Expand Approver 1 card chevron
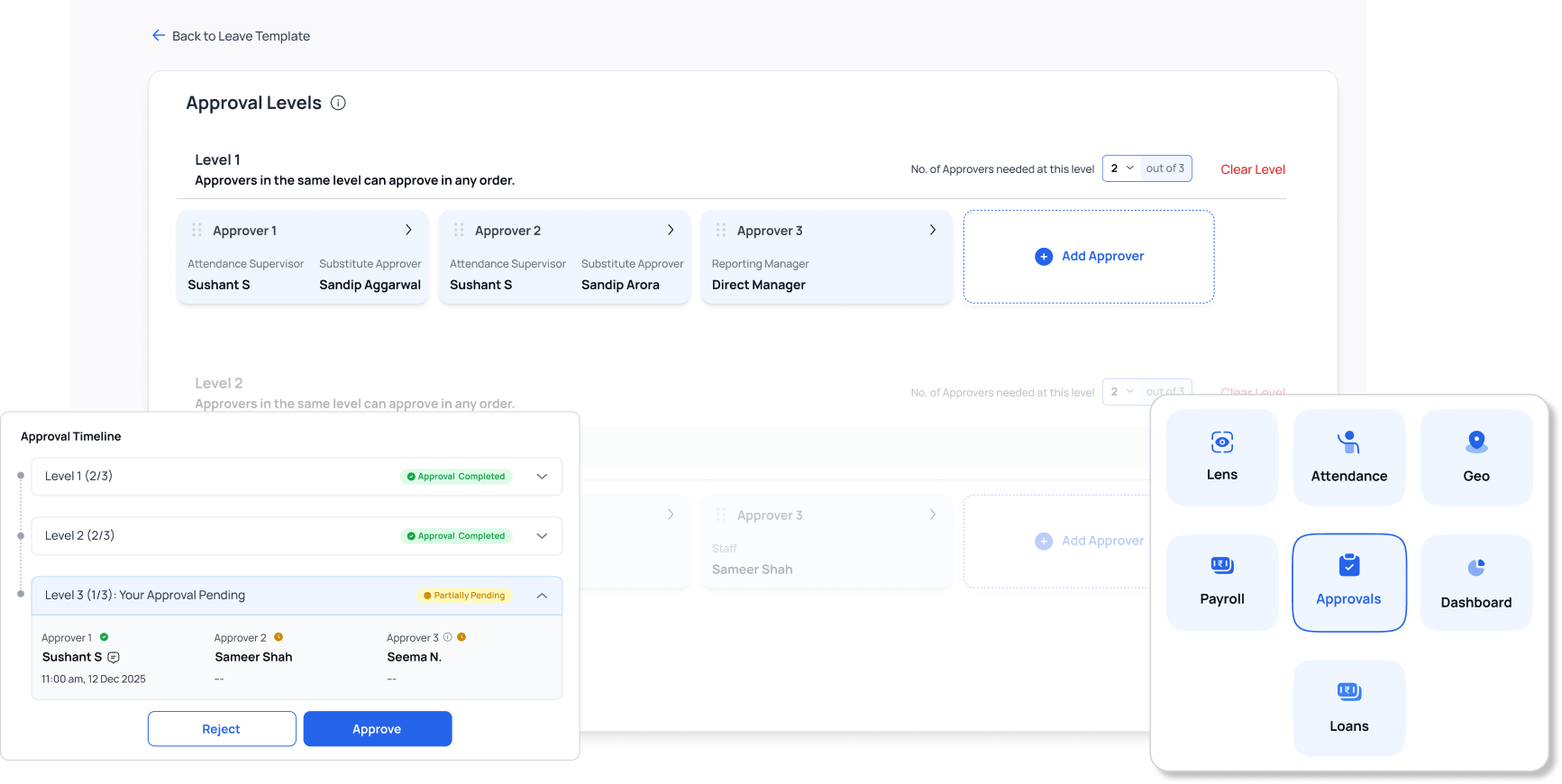This screenshot has height=784, width=1562. tap(408, 230)
